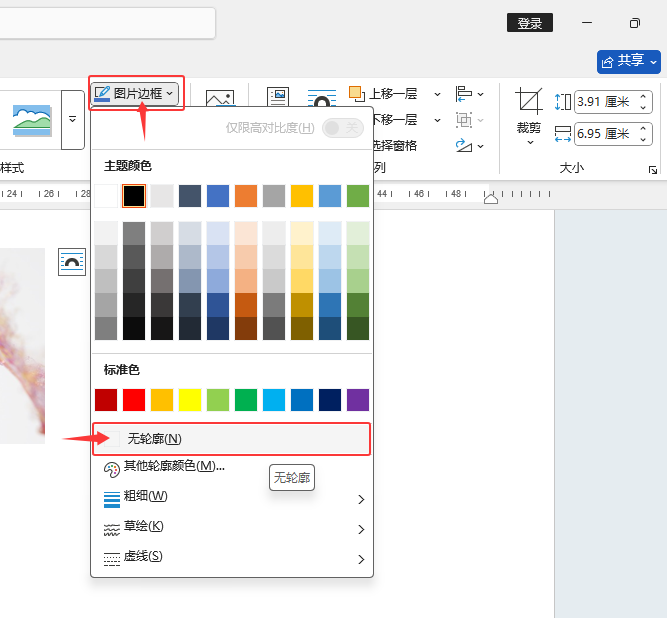This screenshot has height=618, width=667.
Task: Click Bring Forward (上移一层) button
Action: (x=383, y=94)
